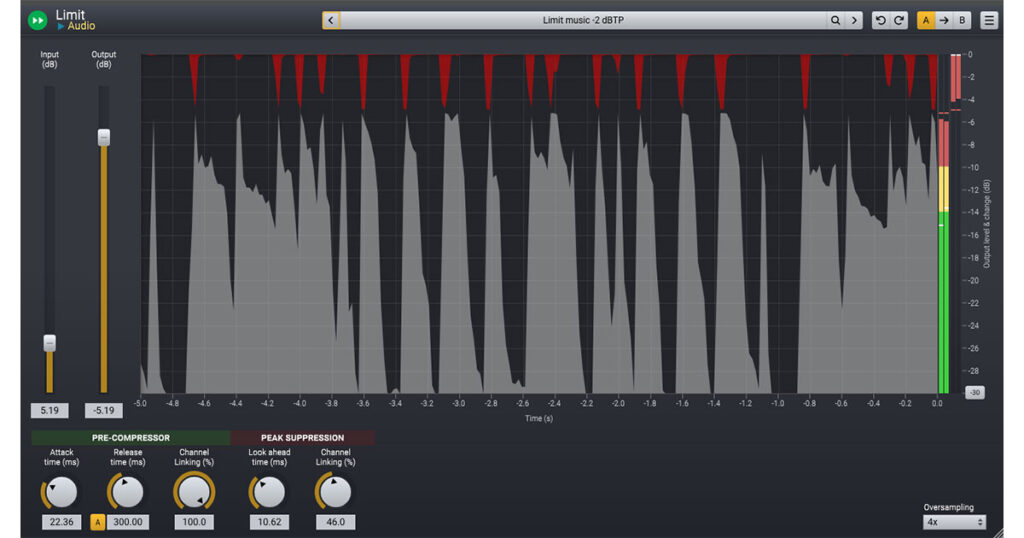Click the undo icon
The height and width of the screenshot is (538, 1024).
[880, 20]
